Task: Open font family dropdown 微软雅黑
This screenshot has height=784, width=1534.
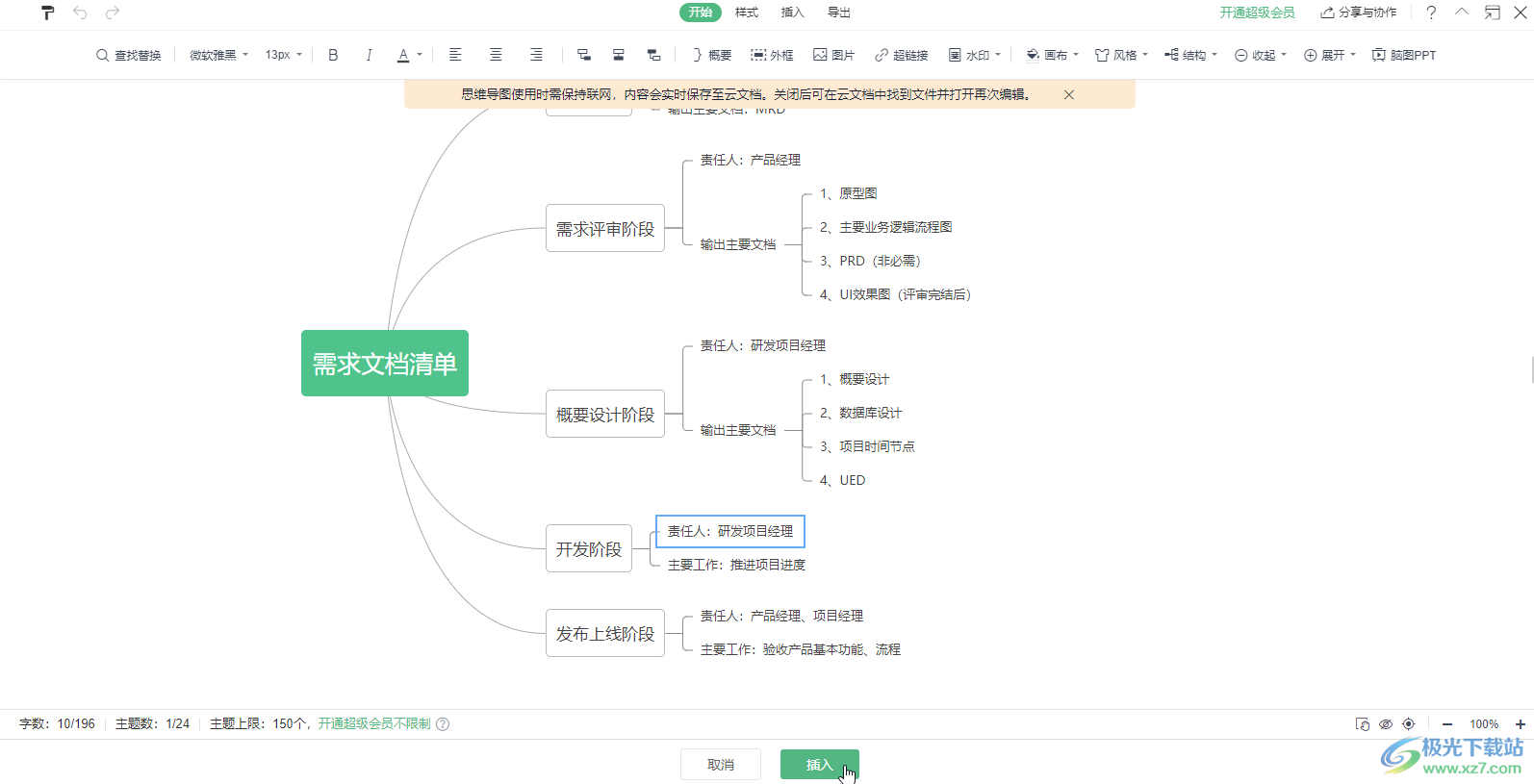Action: (x=218, y=55)
